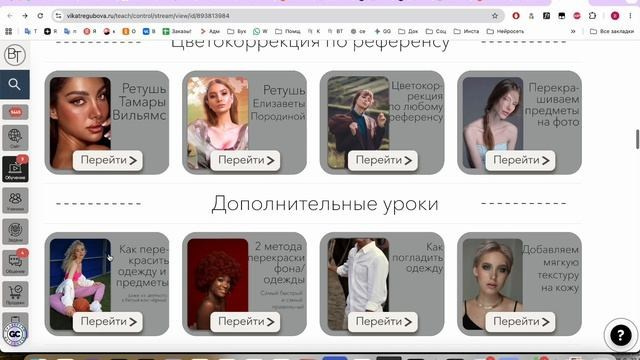Open the Адм bookmark
This screenshot has height=360, width=640.
tap(210, 31)
